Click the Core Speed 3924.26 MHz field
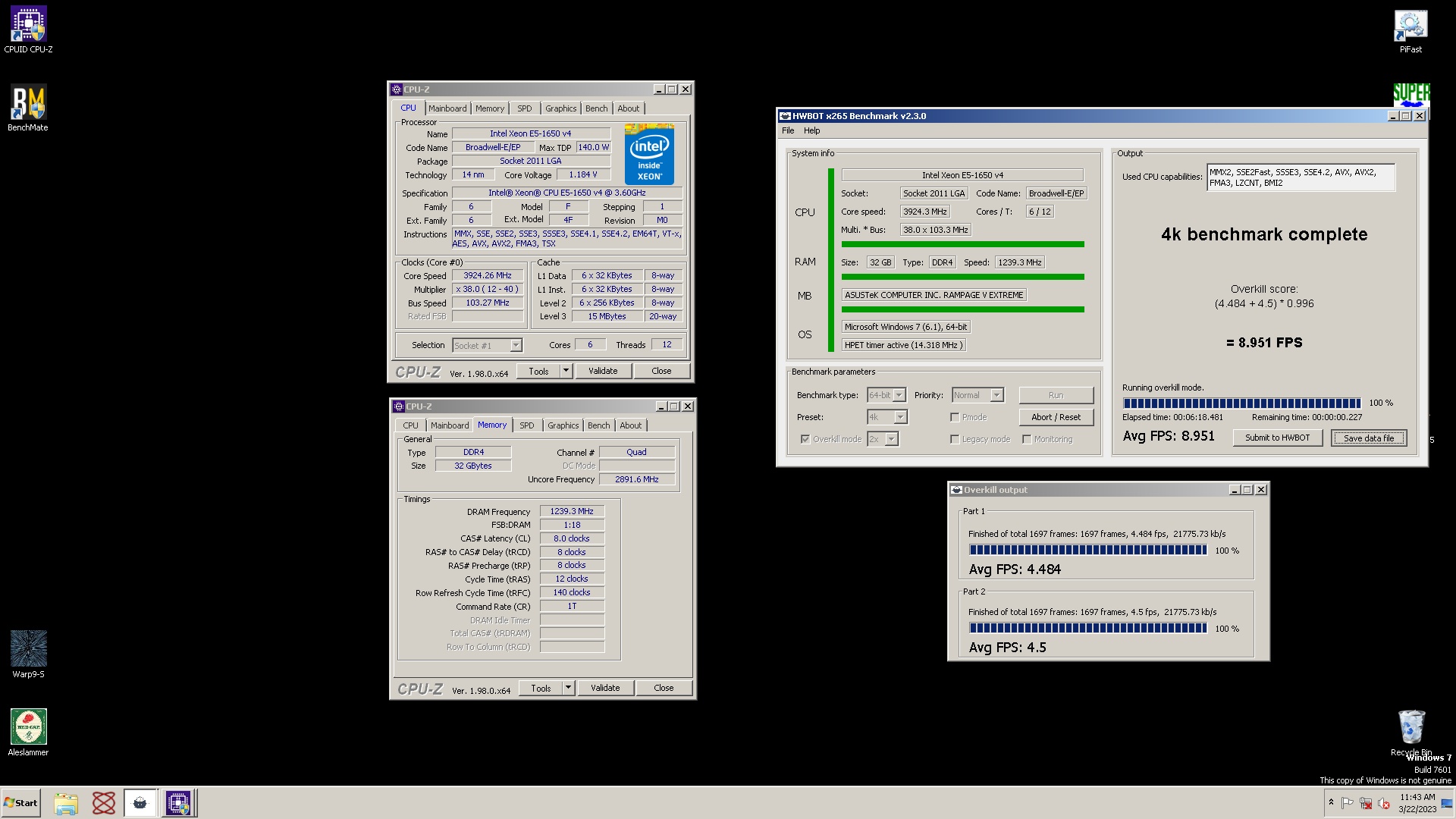 tap(488, 275)
